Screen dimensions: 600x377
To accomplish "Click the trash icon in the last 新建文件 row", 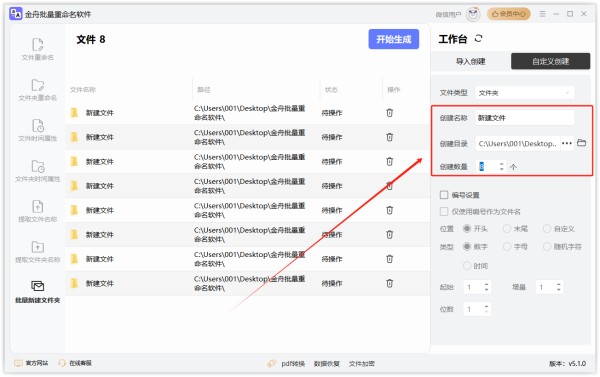I will click(x=390, y=283).
